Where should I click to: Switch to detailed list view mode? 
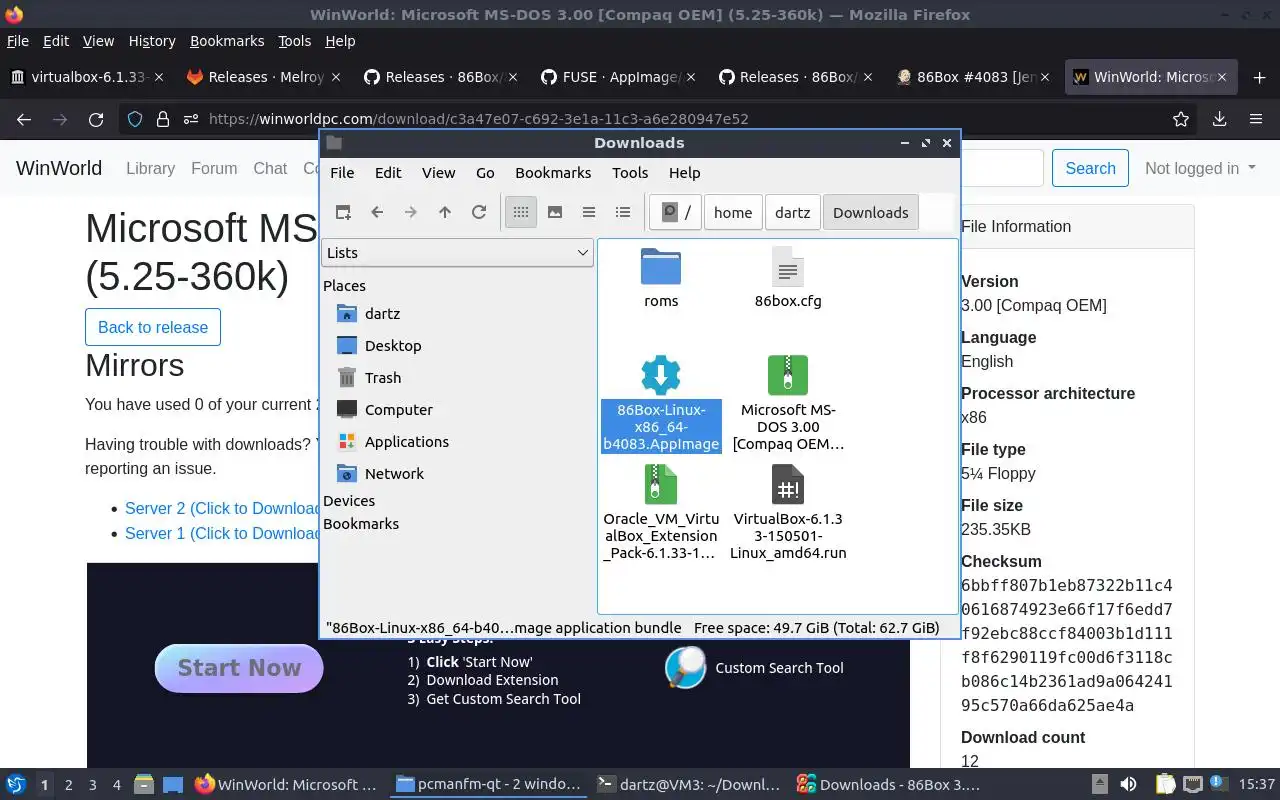(x=623, y=212)
